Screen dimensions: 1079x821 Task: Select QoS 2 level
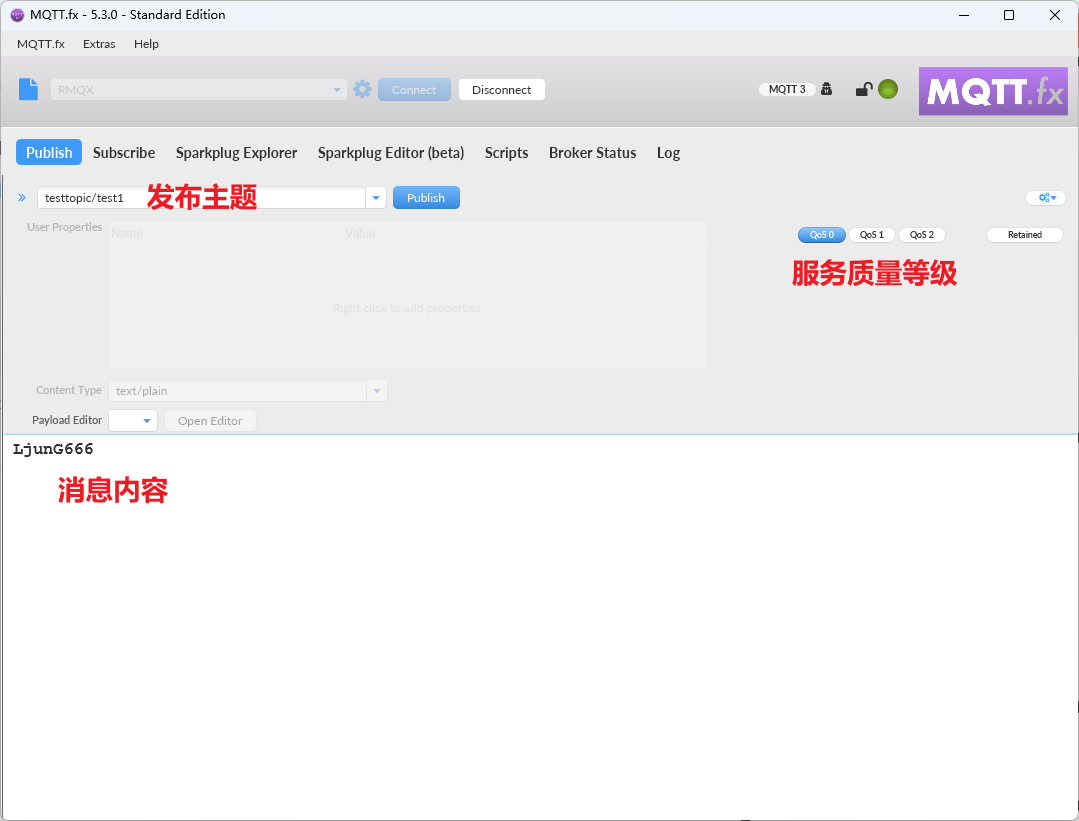(x=922, y=235)
